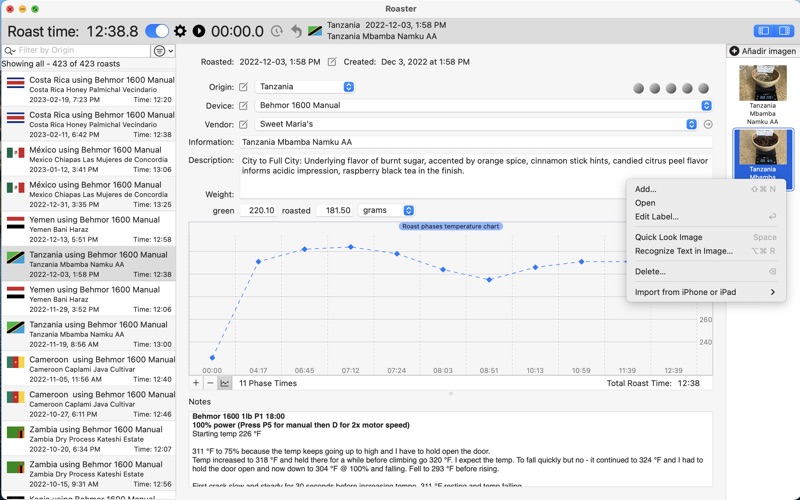Choose Quick Look Image menu item
The width and height of the screenshot is (800, 500).
(x=706, y=237)
